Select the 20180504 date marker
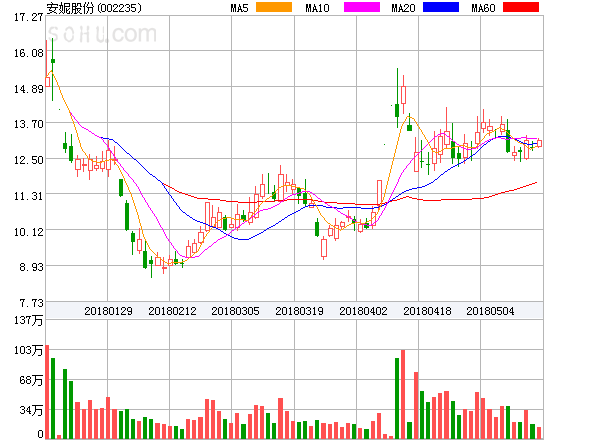600x440 pixels. click(490, 311)
